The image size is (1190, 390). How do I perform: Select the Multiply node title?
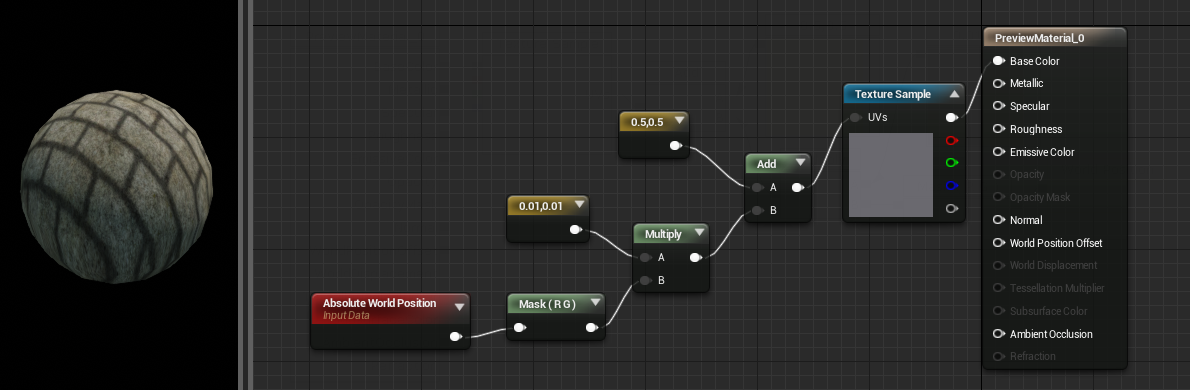point(663,234)
